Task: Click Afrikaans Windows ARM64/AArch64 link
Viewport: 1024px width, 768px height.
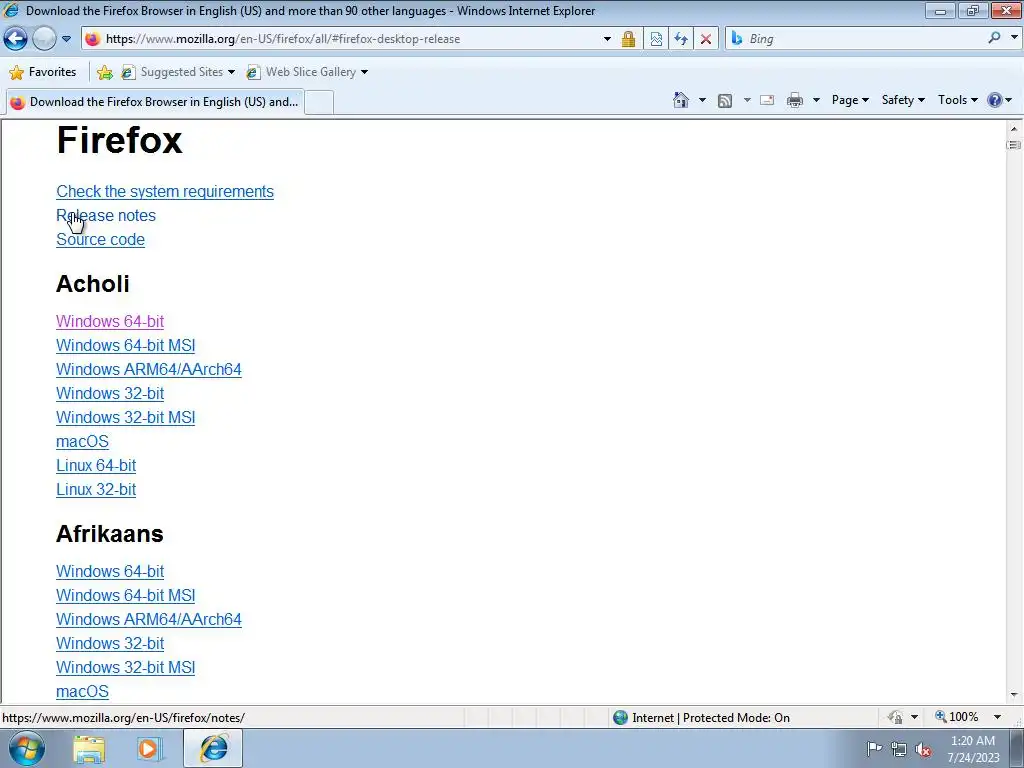Action: click(x=149, y=620)
